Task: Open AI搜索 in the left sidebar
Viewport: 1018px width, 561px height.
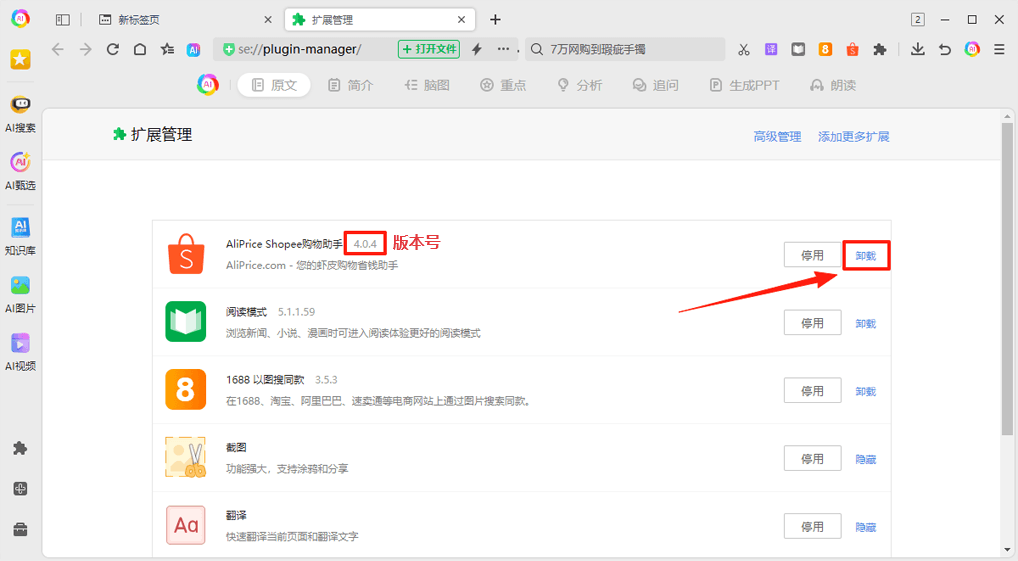Action: point(20,114)
